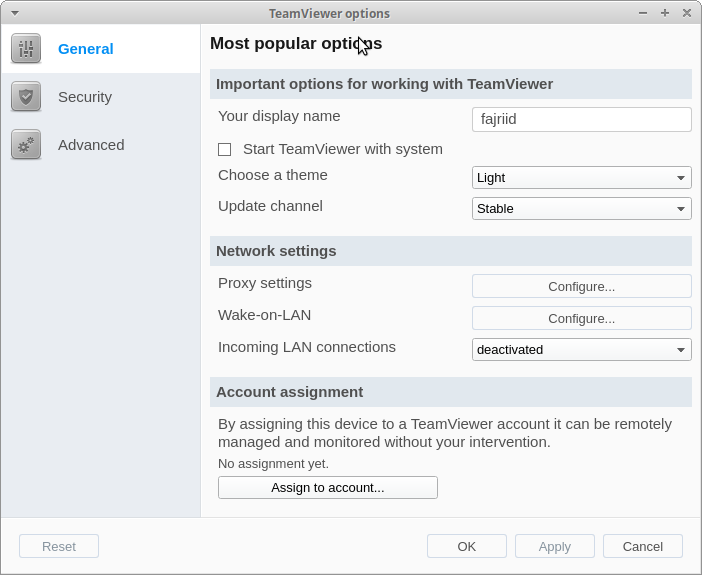Click the Security shield icon
This screenshot has height=575, width=702.
point(26,96)
